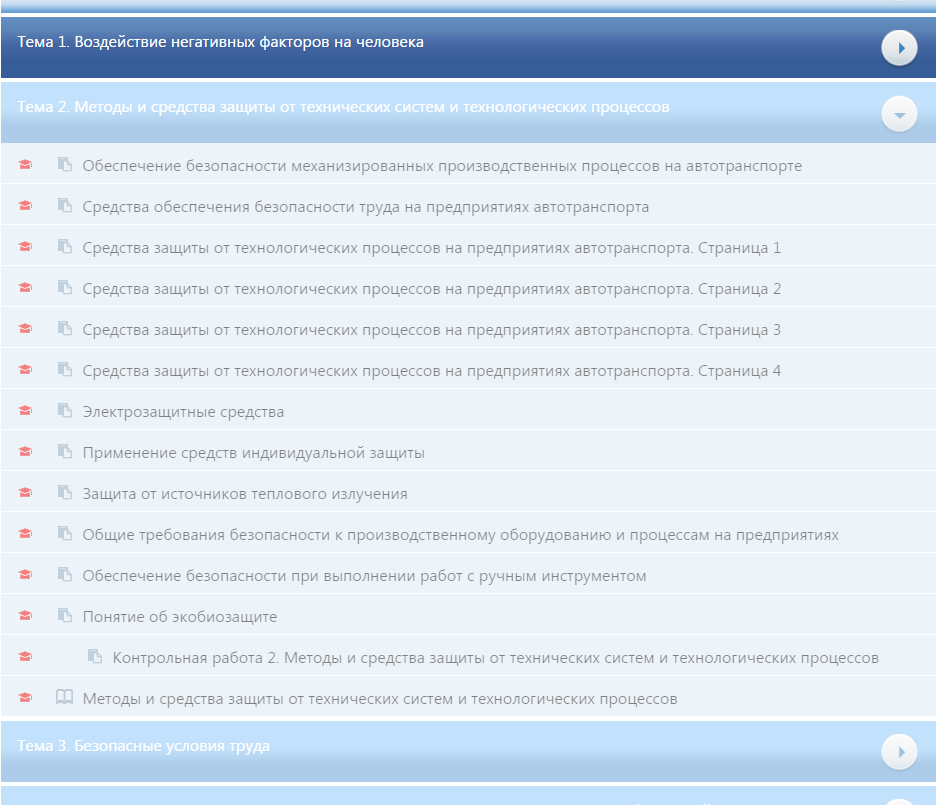936x805 pixels.
Task: Open Понятие об экобиозащите lesson
Action: tap(180, 617)
